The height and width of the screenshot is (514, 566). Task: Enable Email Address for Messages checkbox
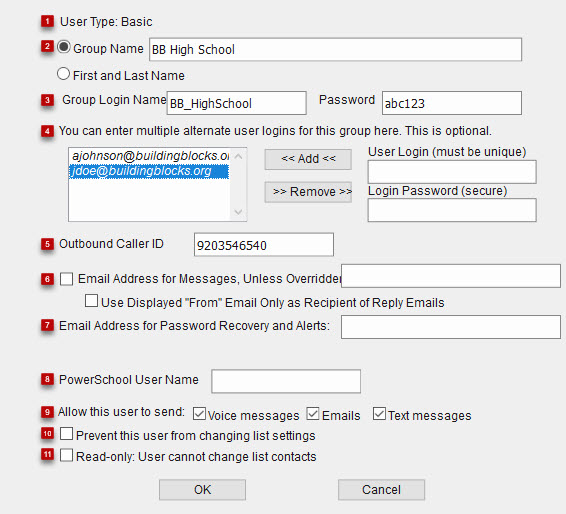66,279
